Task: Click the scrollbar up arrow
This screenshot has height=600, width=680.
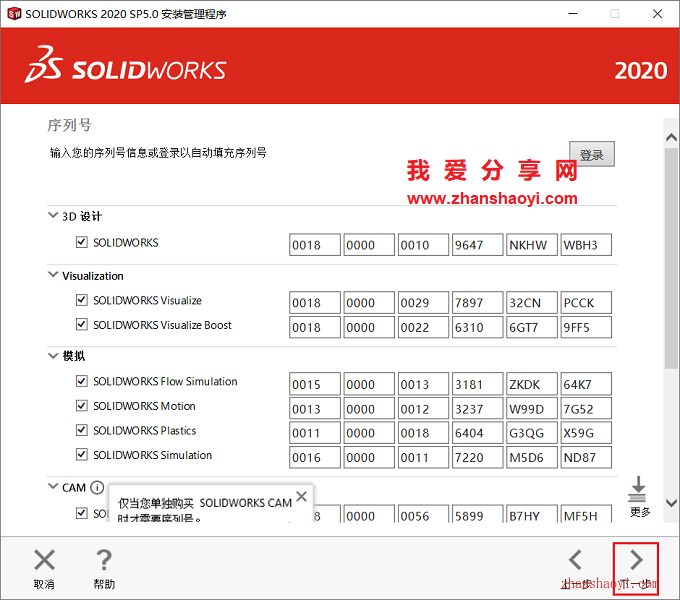Action: (671, 137)
